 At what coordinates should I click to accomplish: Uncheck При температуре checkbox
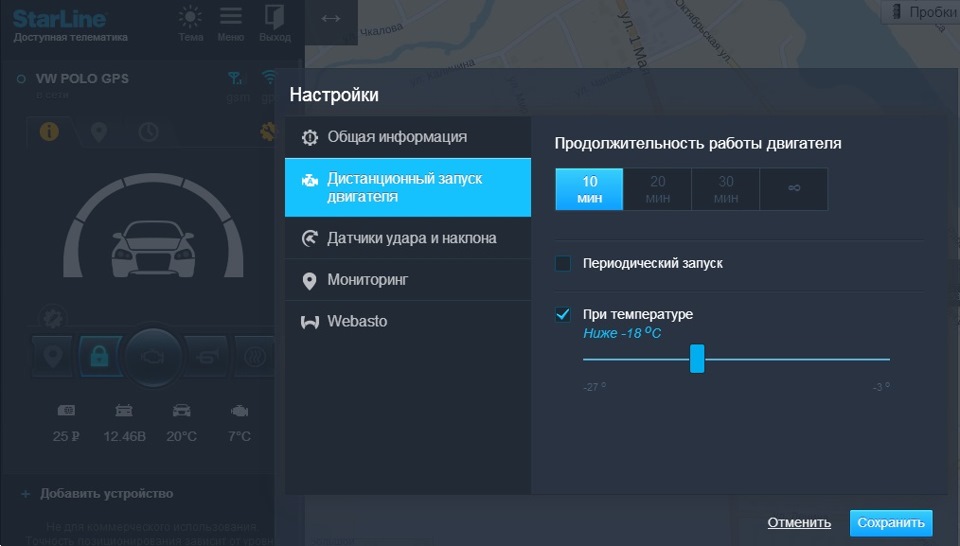[563, 315]
